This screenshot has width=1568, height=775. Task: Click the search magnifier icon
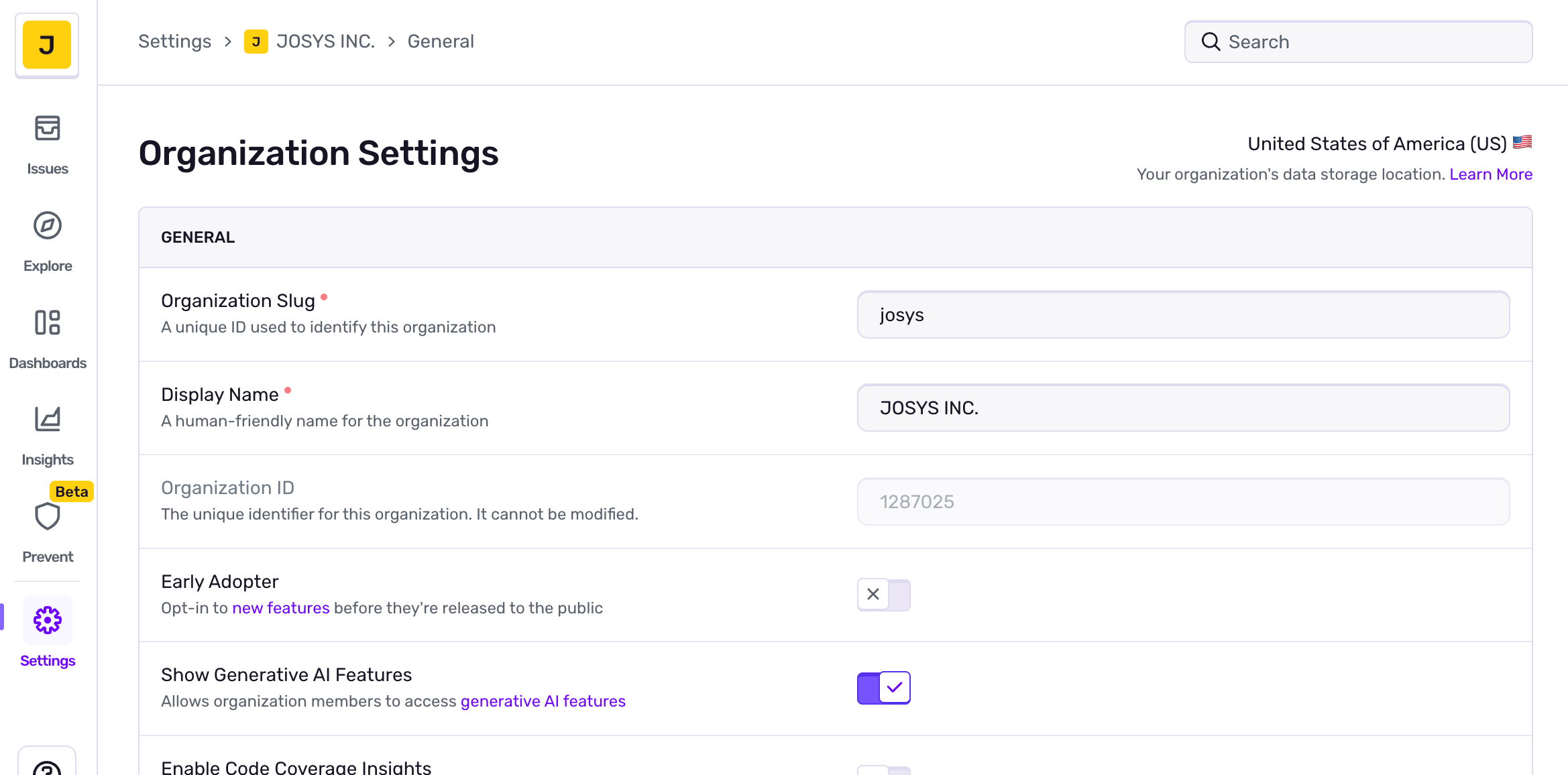click(1211, 42)
